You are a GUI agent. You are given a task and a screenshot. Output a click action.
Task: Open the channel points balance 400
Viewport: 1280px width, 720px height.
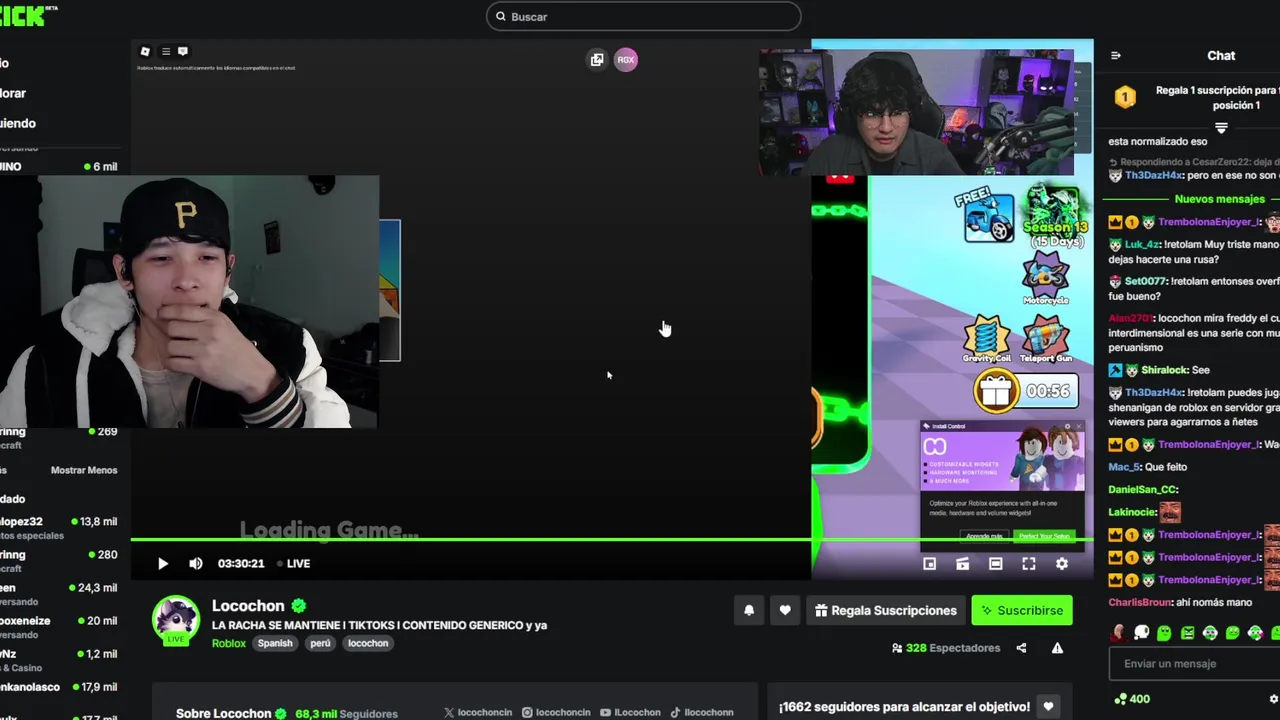coord(1131,699)
